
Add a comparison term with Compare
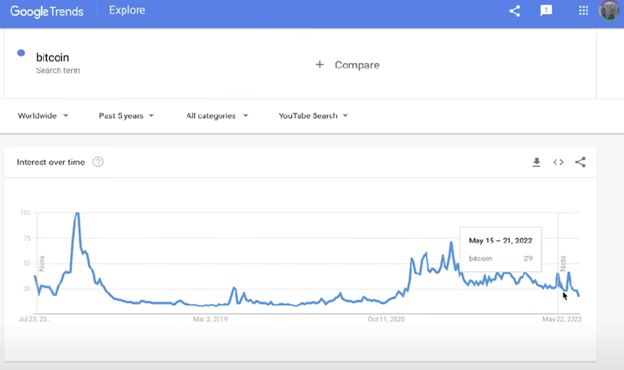[347, 65]
